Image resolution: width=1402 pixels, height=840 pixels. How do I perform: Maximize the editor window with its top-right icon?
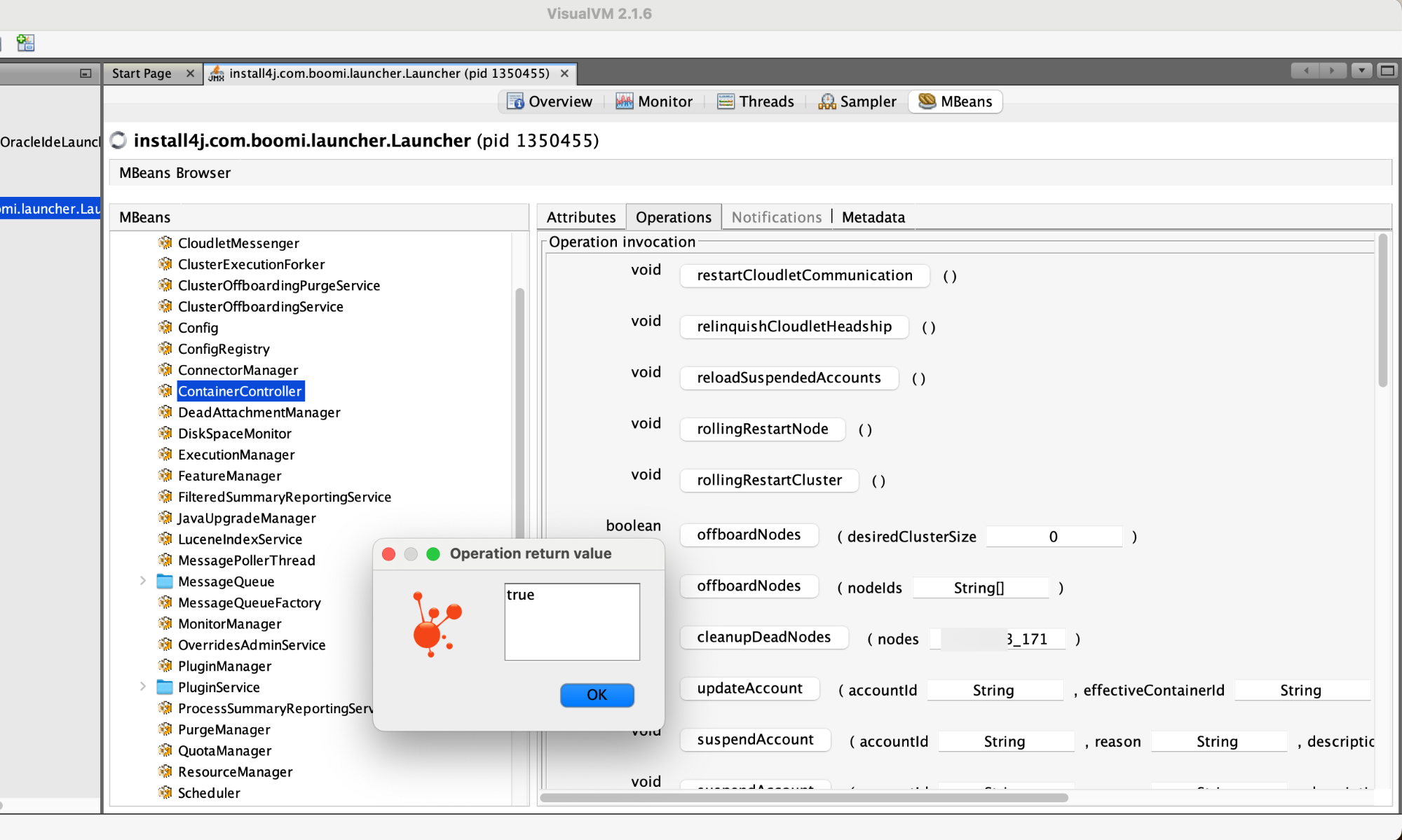1387,71
